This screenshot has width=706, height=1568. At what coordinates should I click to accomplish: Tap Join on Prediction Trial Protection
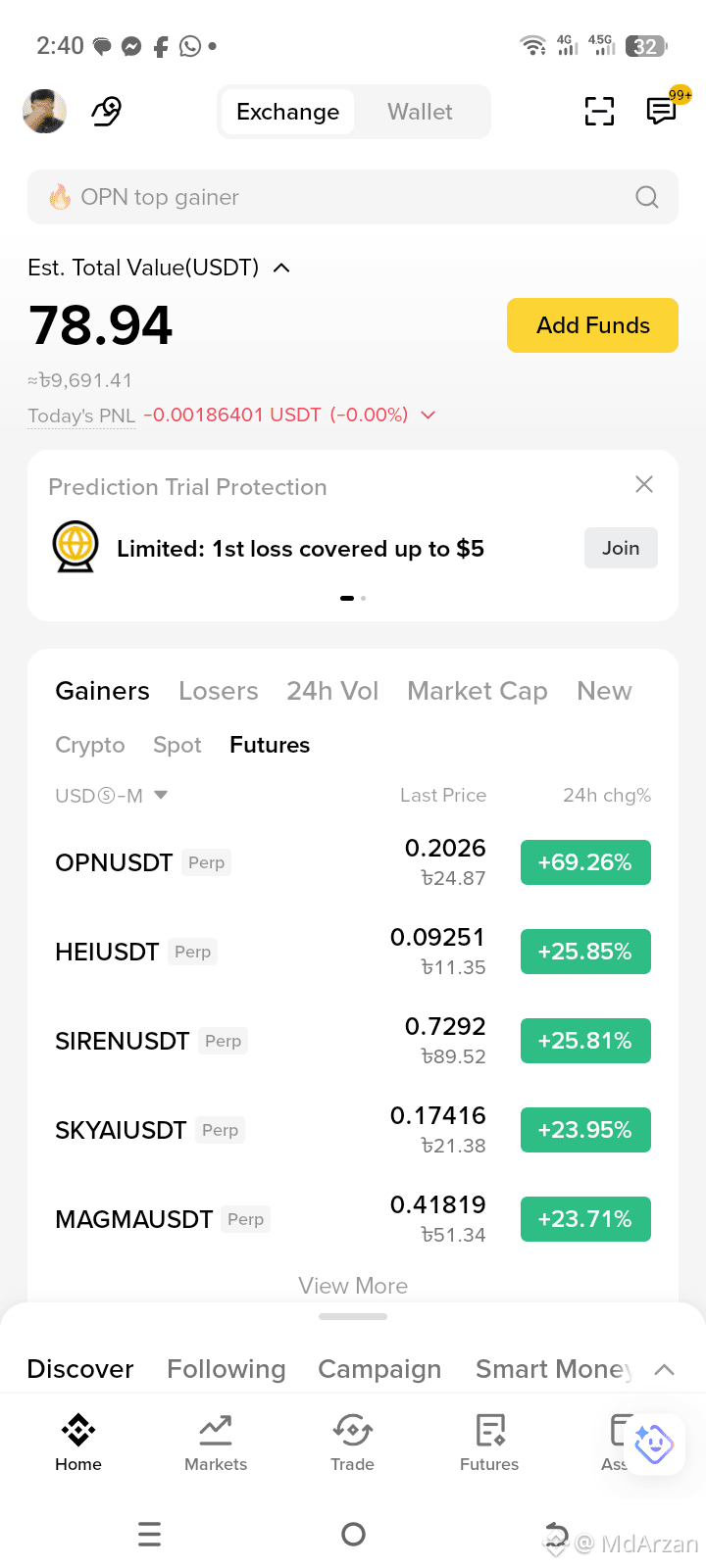(x=621, y=548)
